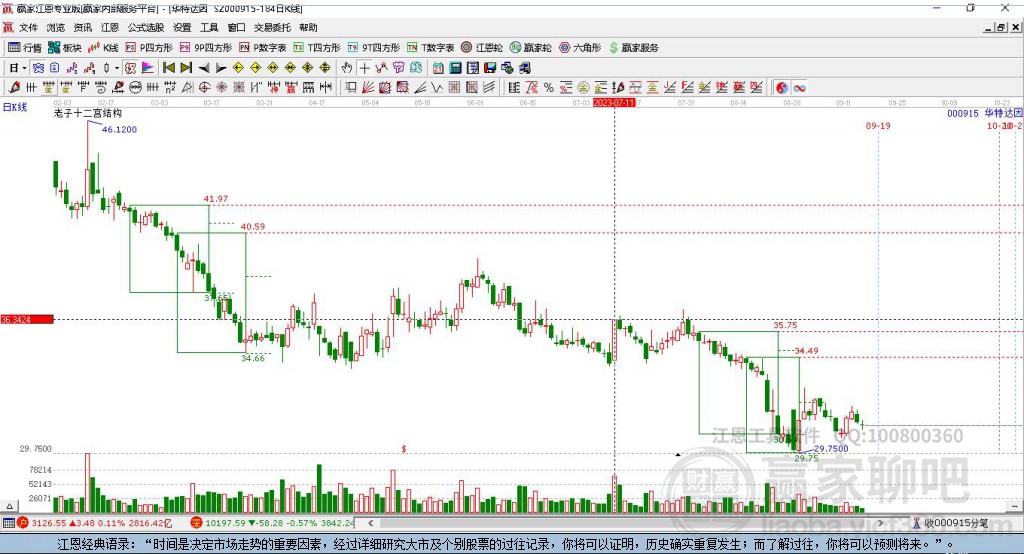Open the 帮助 menu
Viewport: 1024px width, 554px height.
pyautogui.click(x=308, y=27)
